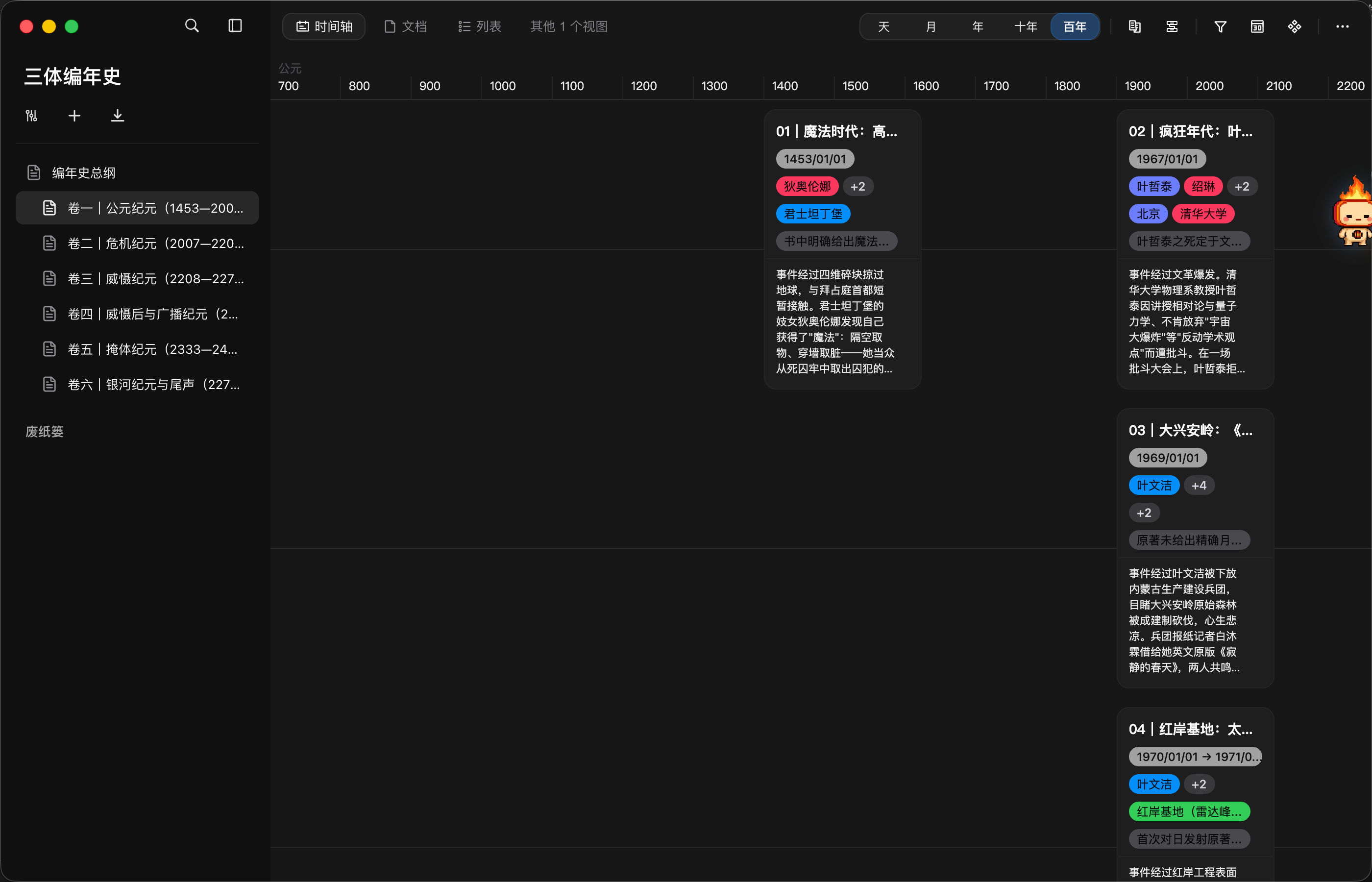This screenshot has height=882, width=1372.
Task: Click date range 1970/01/01 → 1971 tag
Action: [1196, 757]
